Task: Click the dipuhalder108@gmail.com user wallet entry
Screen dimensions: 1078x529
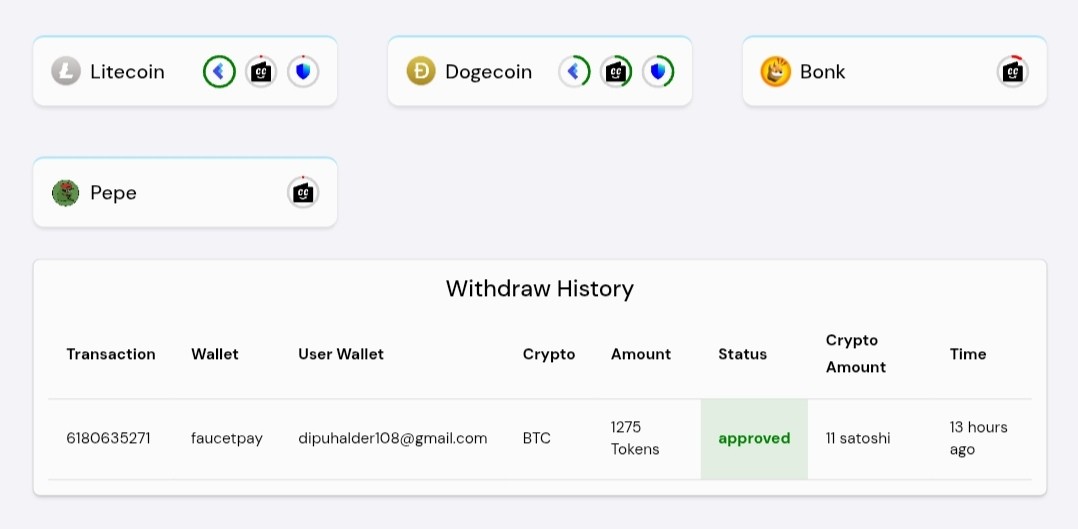Action: [393, 438]
